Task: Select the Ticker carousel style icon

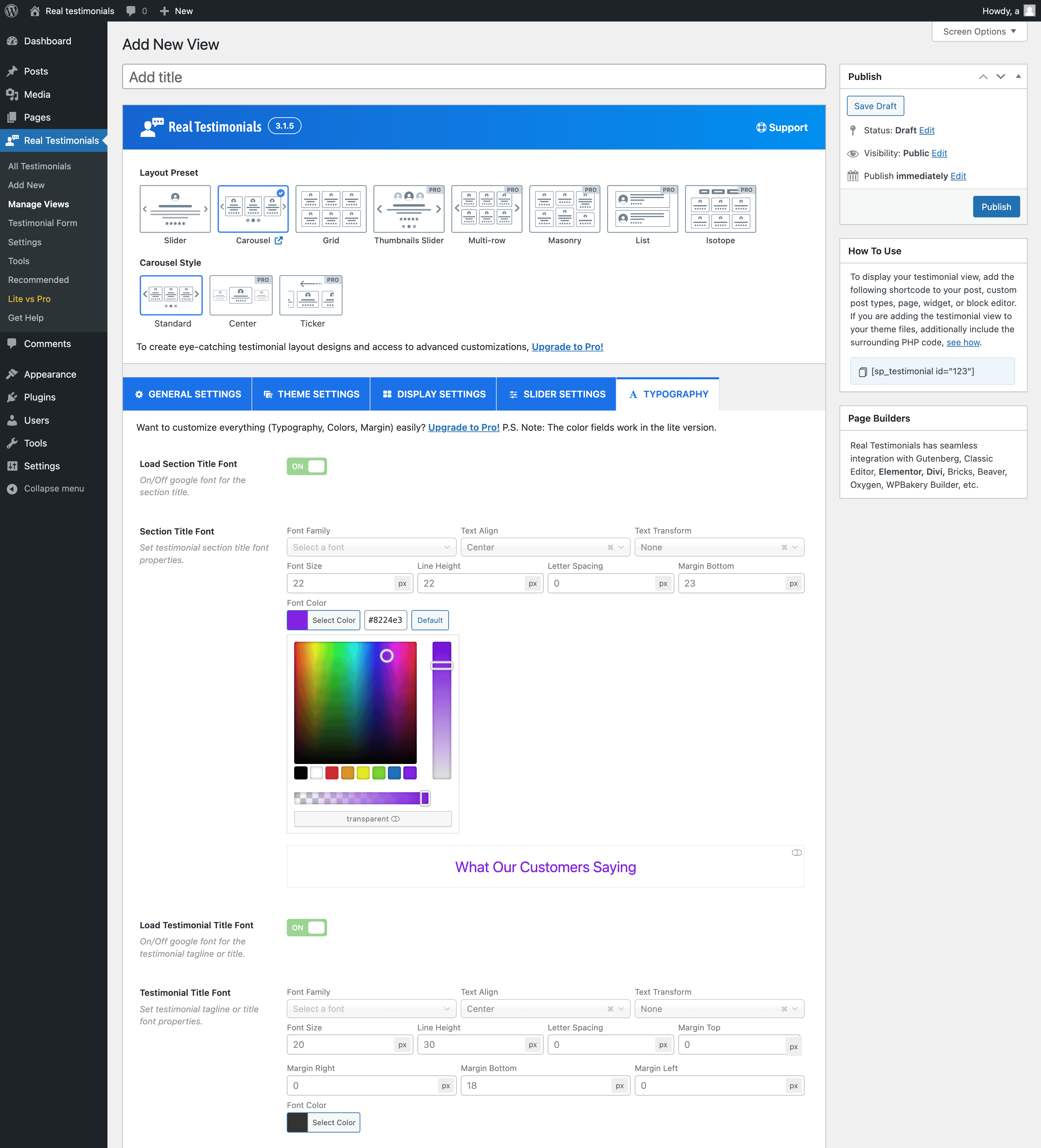Action: (x=311, y=295)
